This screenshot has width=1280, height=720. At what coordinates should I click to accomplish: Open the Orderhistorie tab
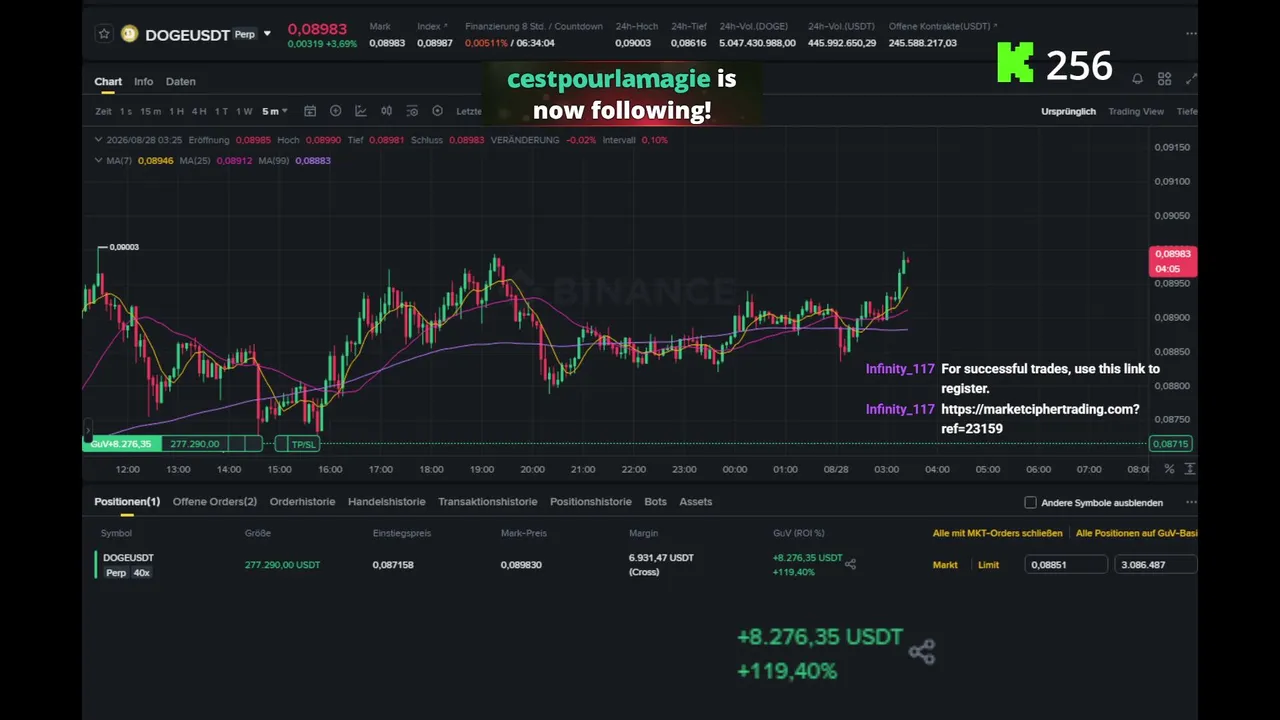point(303,501)
